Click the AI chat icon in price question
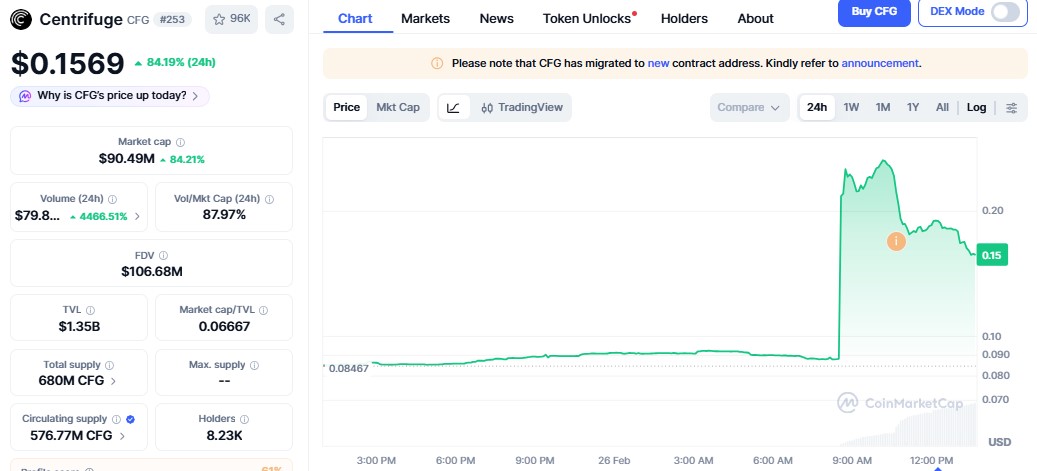 coord(25,96)
